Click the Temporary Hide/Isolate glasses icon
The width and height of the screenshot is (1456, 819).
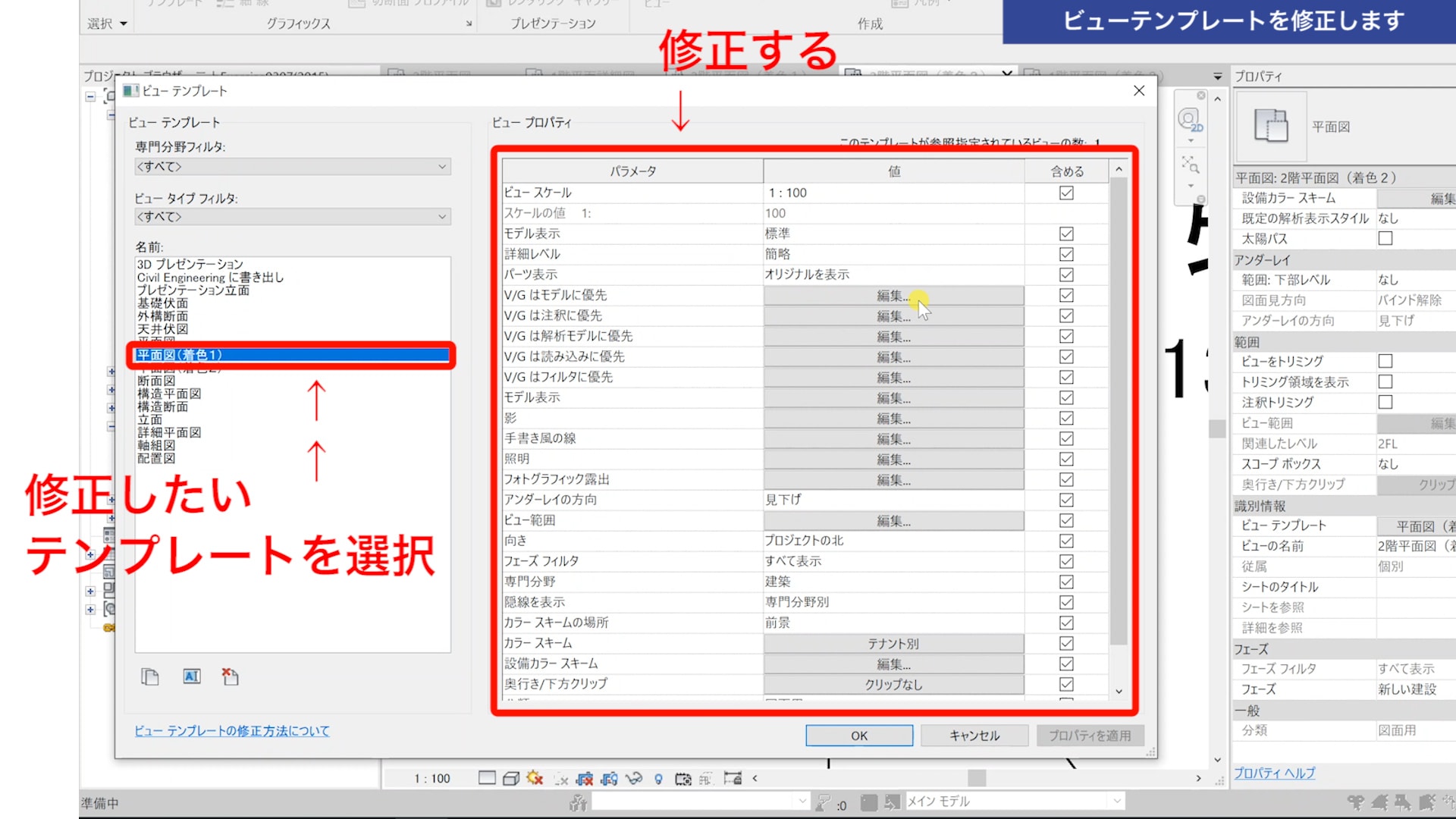(x=633, y=778)
